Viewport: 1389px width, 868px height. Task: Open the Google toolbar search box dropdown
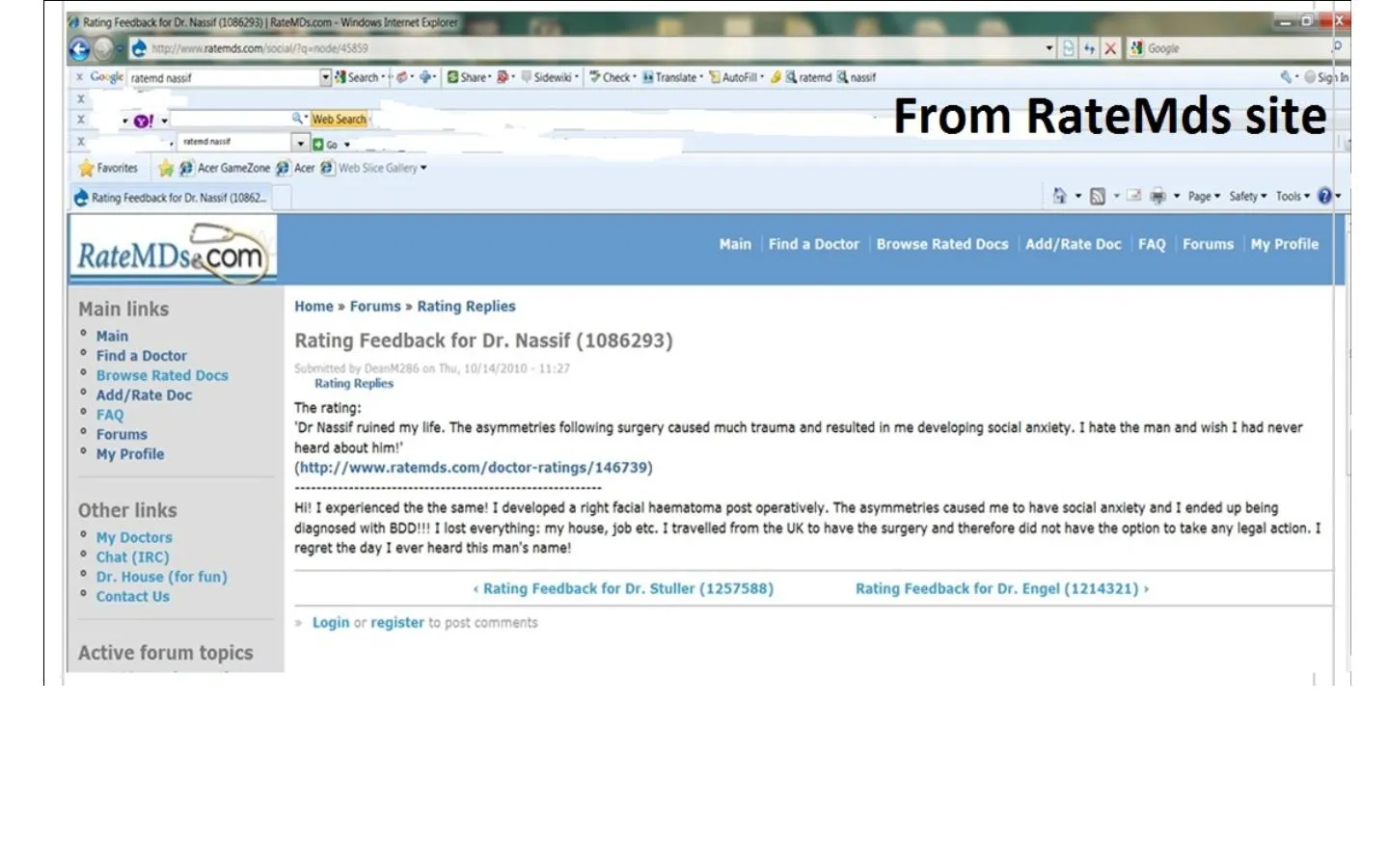click(325, 77)
